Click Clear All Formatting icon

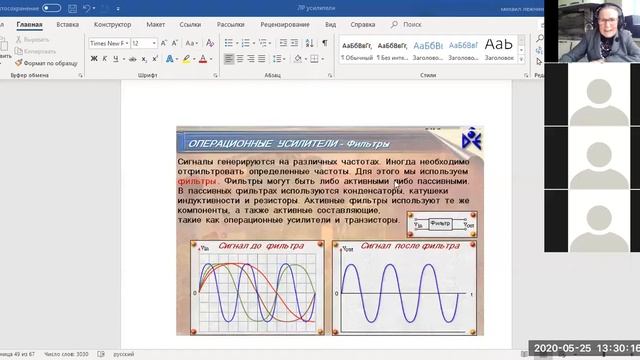click(210, 43)
